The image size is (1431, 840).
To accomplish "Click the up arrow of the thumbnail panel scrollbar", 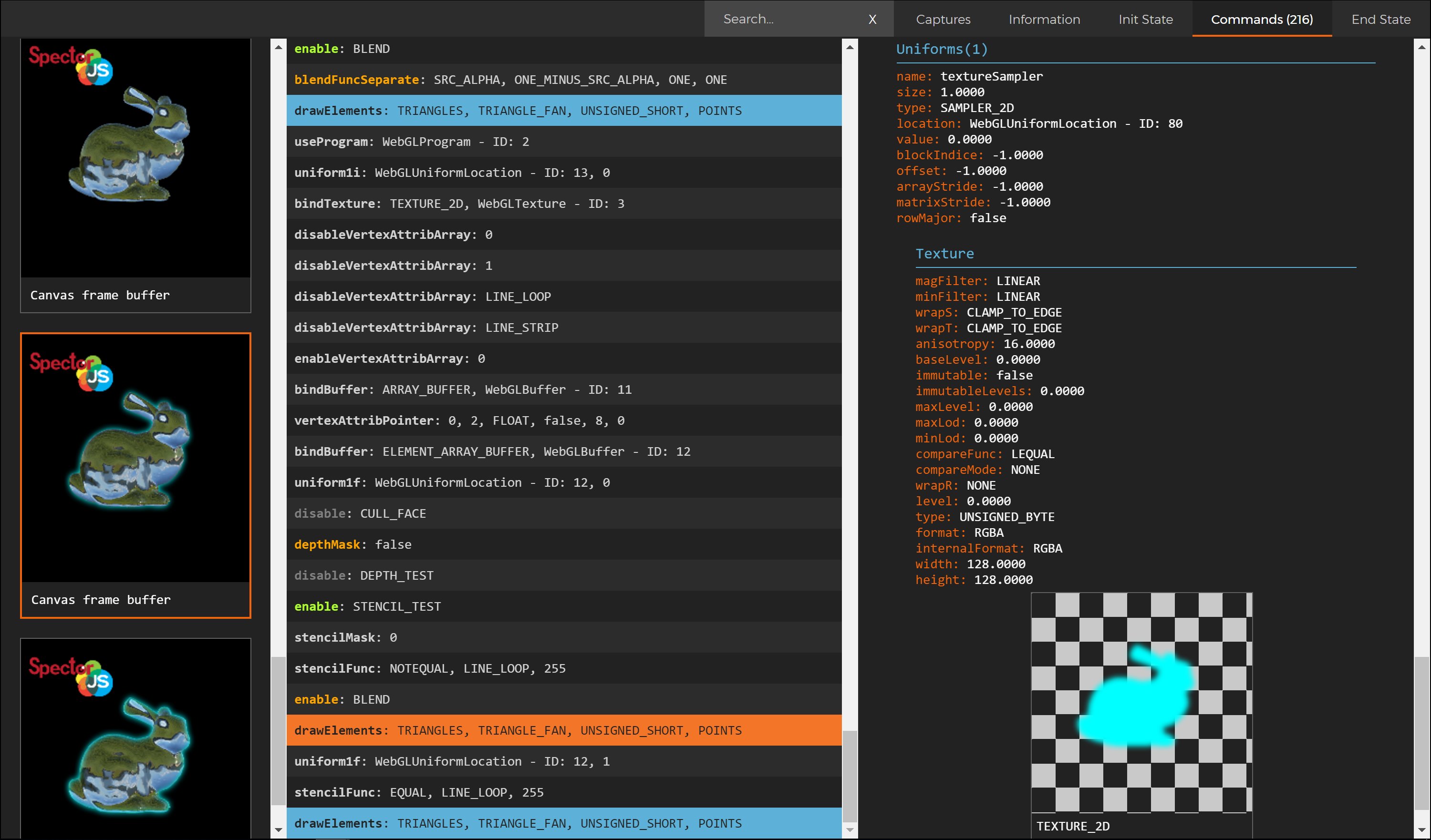I will tap(278, 47).
